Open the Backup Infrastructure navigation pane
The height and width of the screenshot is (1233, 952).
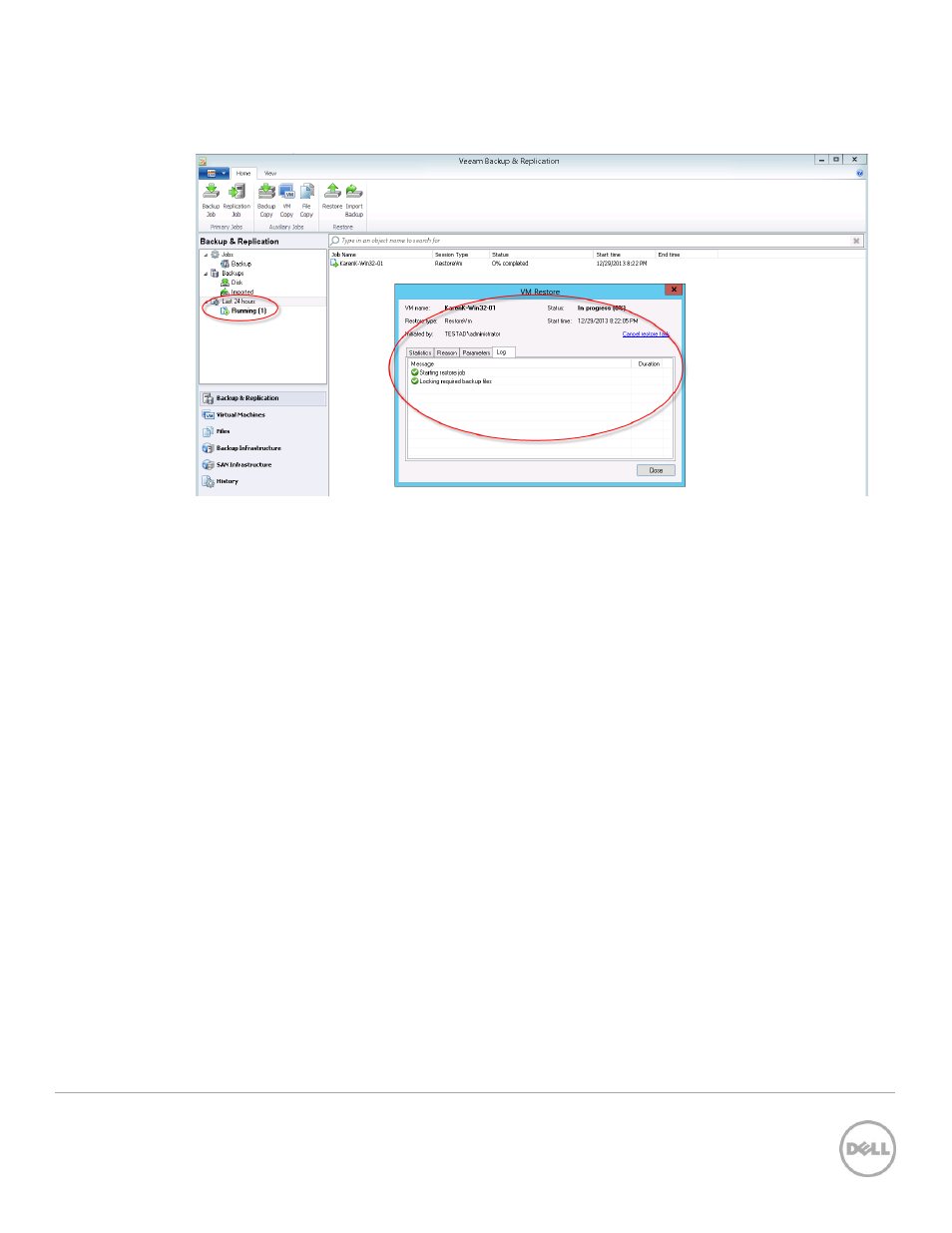263,448
